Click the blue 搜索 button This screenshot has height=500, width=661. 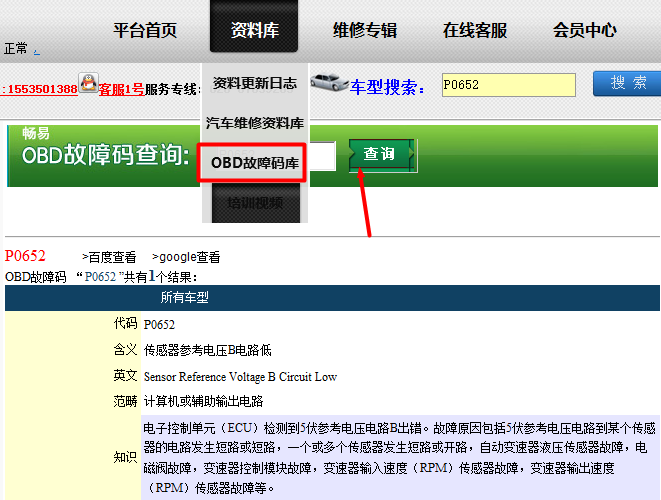click(x=627, y=83)
